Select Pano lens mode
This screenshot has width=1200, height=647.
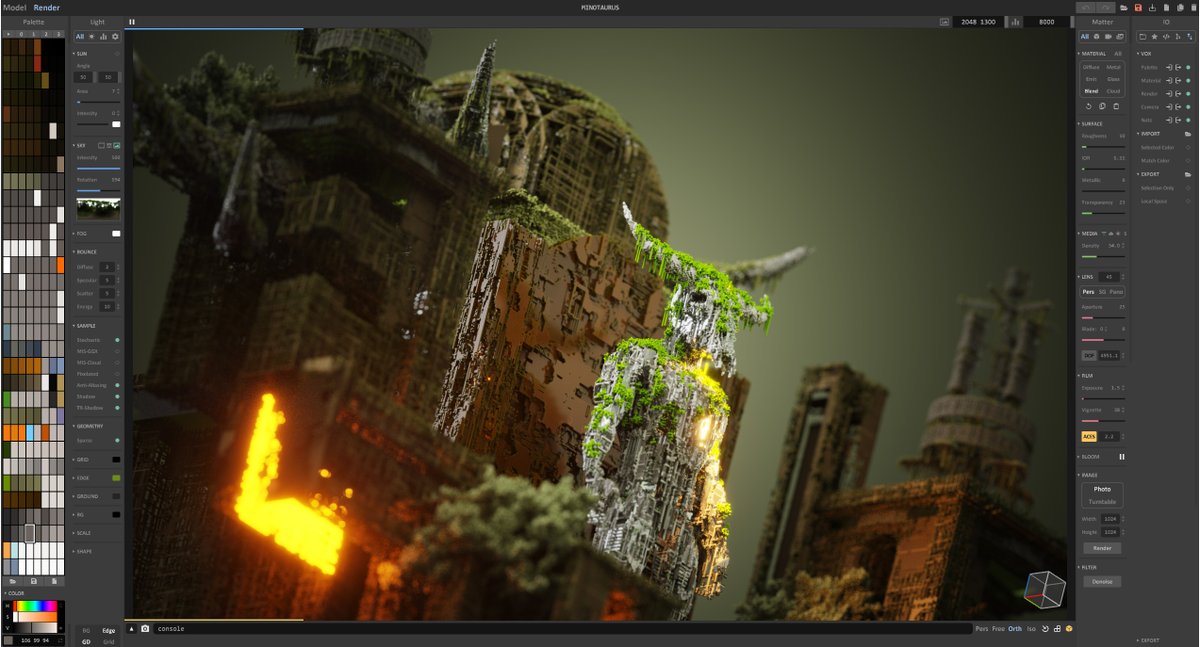(1116, 291)
